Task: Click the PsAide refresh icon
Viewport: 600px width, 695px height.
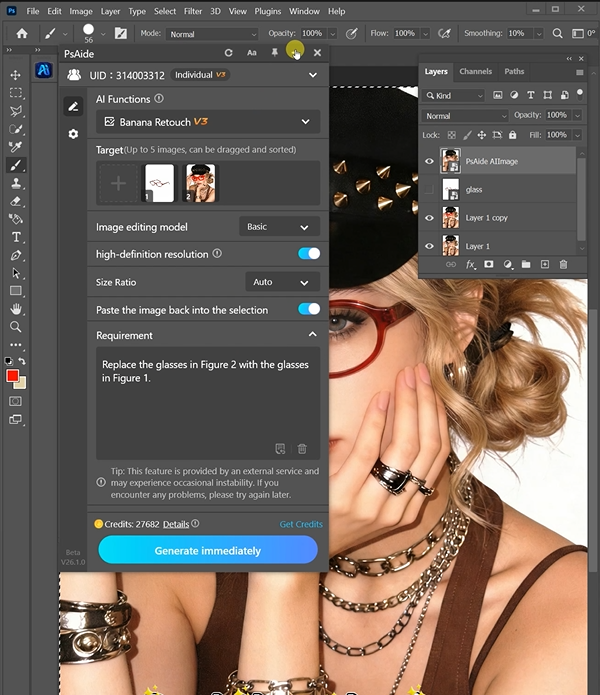Action: (x=229, y=52)
